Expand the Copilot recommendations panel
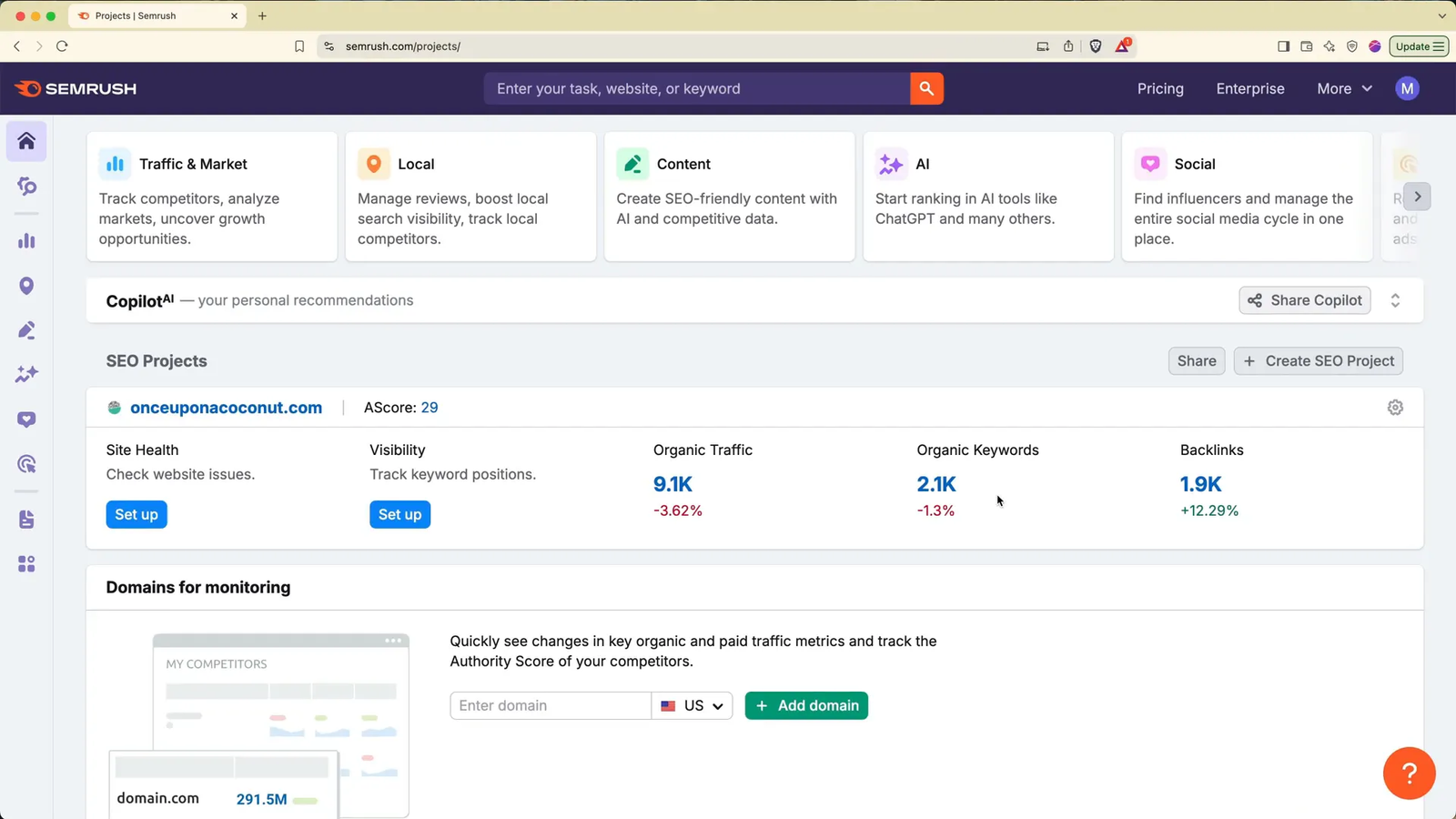This screenshot has height=819, width=1456. 1395,300
